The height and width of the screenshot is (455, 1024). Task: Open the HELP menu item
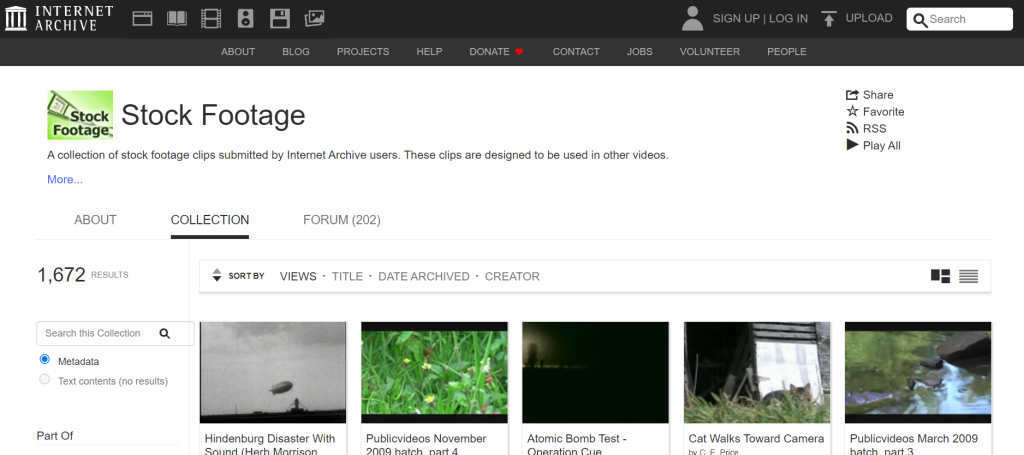[429, 52]
